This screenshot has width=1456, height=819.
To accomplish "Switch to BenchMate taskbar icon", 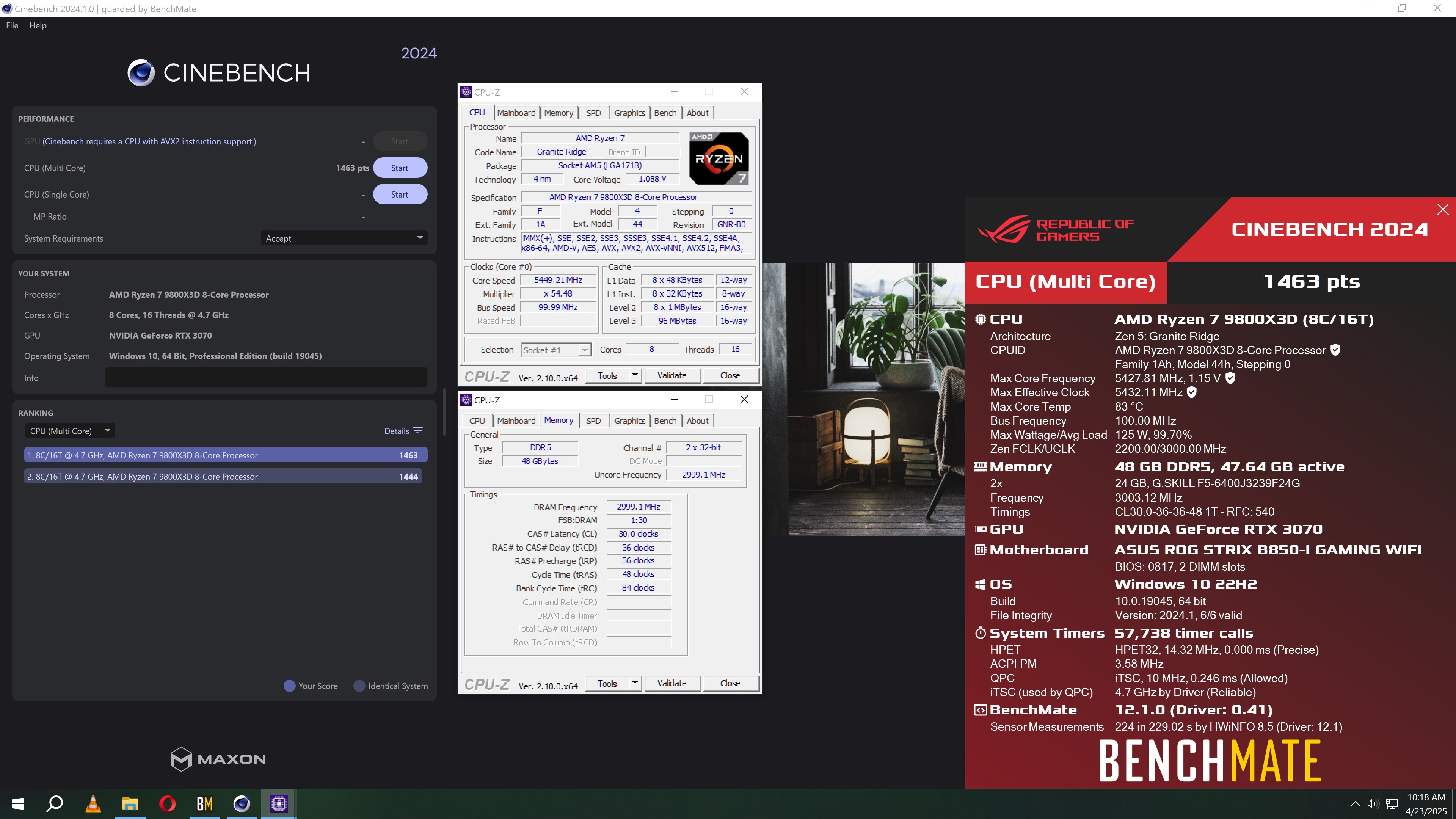I will [x=205, y=803].
